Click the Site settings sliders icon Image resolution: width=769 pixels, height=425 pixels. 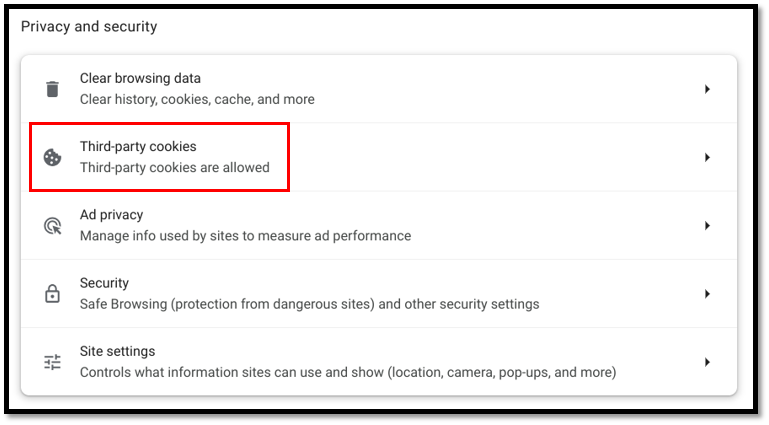click(52, 362)
